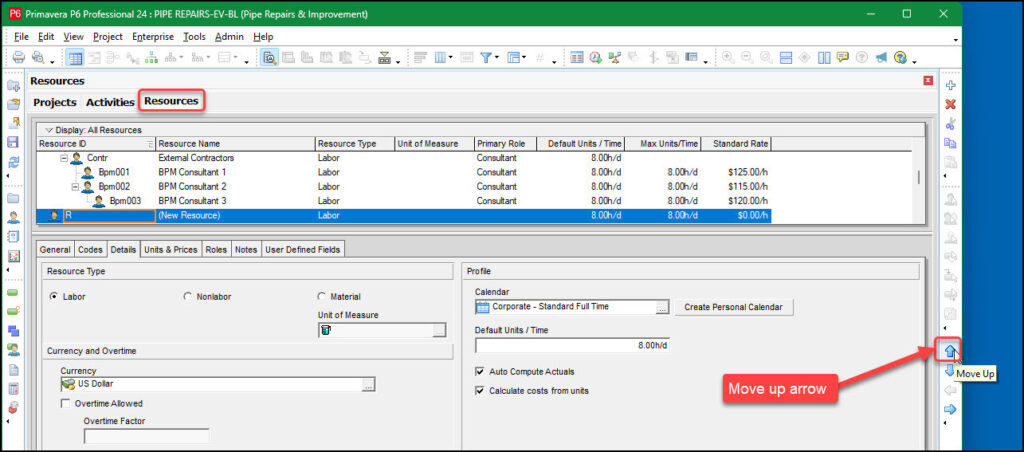The width and height of the screenshot is (1024, 452).
Task: Open the Display: All Resources dropdown
Action: (93, 130)
